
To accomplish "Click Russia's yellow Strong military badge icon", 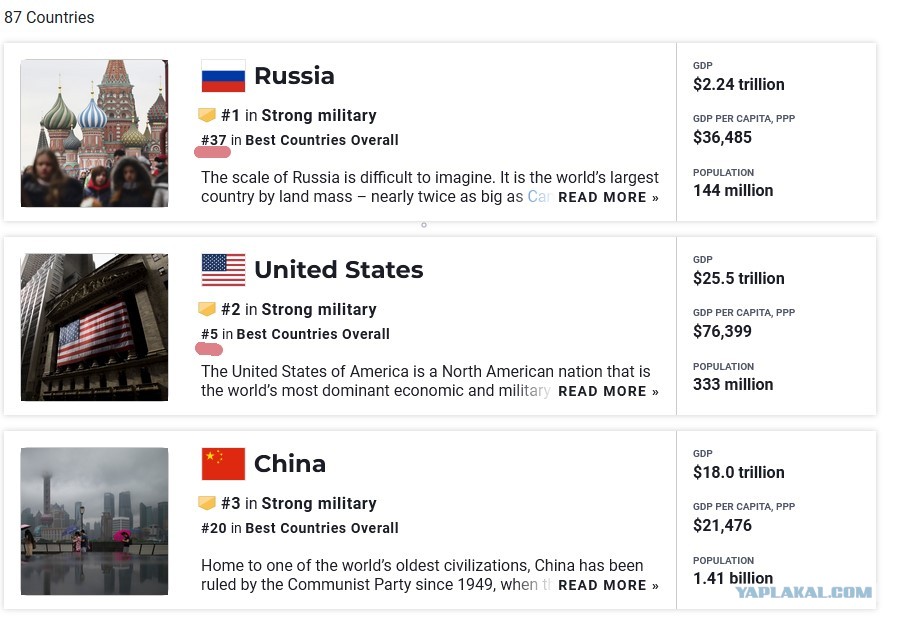I will (x=207, y=115).
